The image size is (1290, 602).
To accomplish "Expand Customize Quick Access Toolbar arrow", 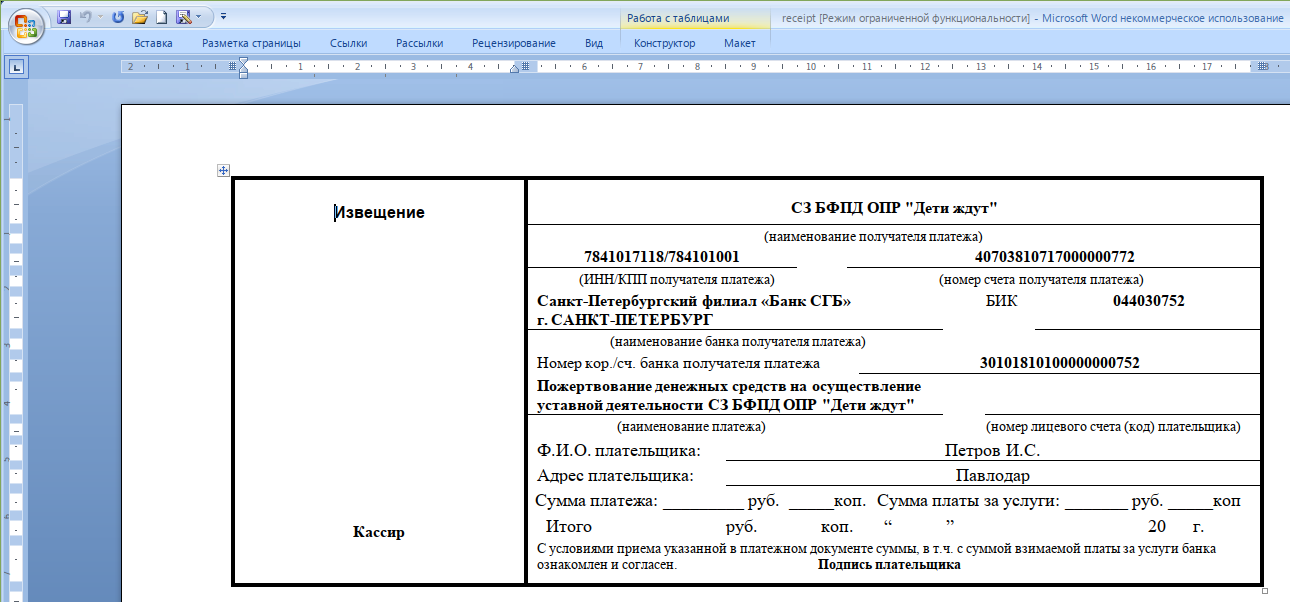I will coord(223,16).
